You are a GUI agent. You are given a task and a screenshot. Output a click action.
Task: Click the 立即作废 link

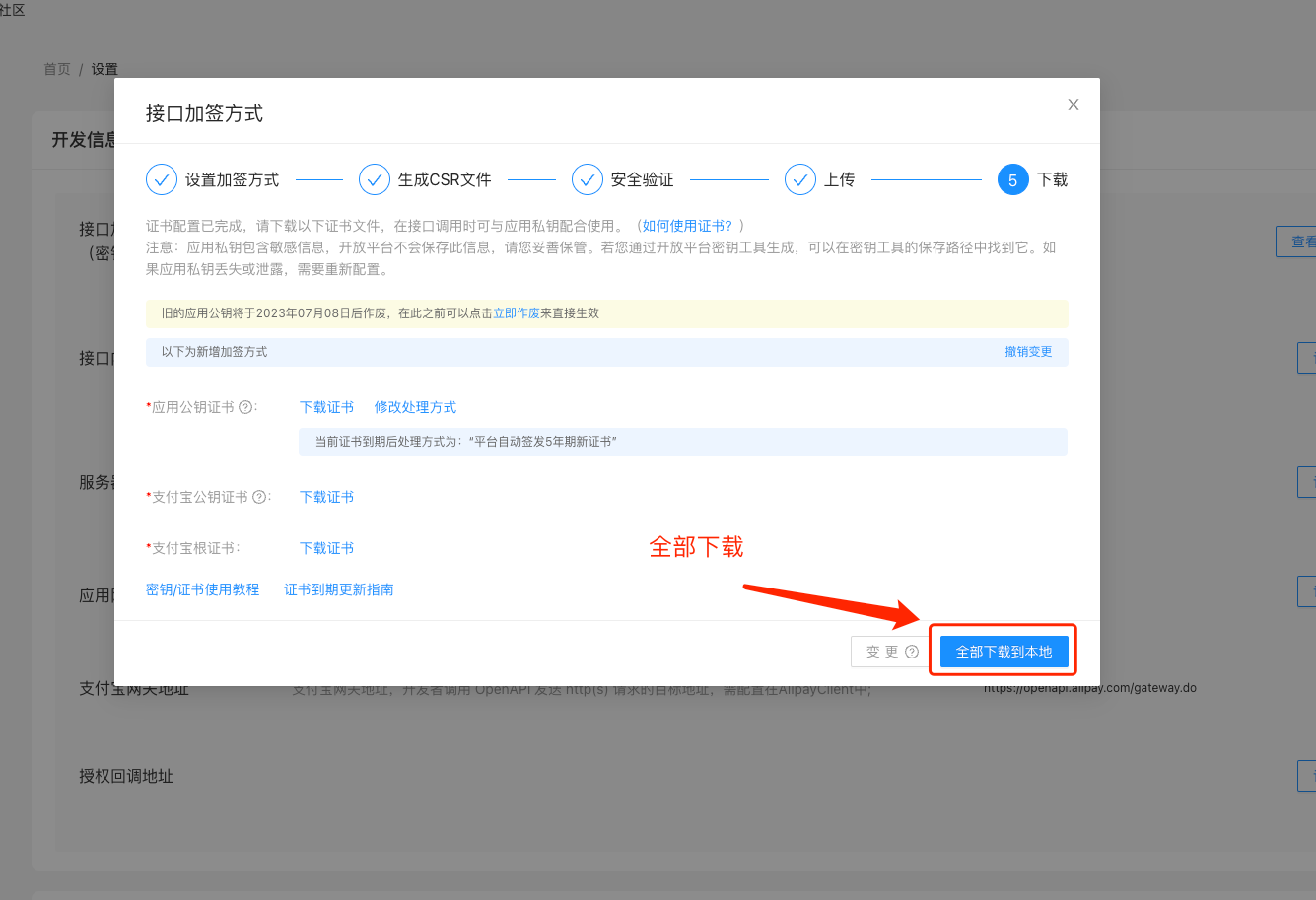point(517,313)
